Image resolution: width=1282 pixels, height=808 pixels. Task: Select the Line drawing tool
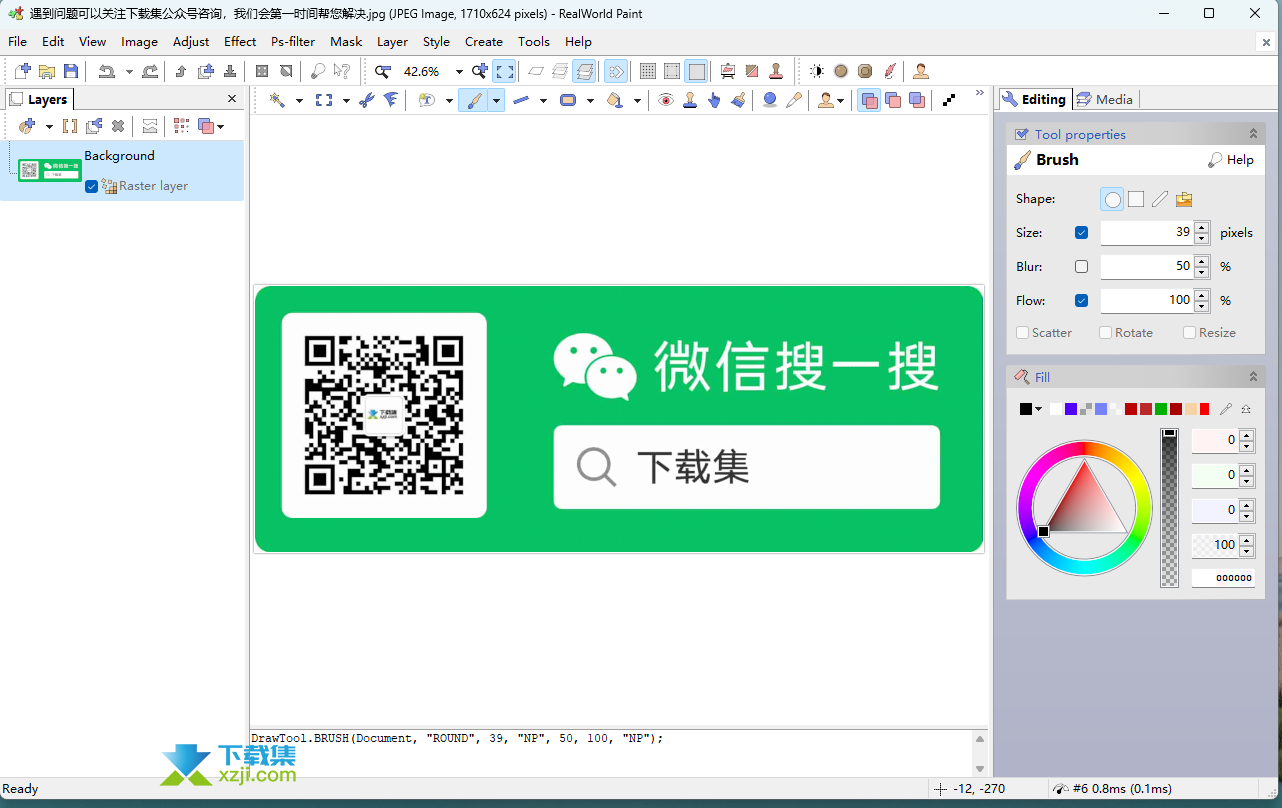click(521, 100)
